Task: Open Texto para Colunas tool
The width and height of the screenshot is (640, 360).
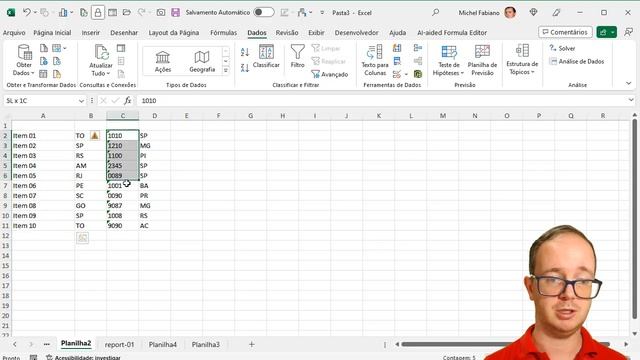Action: 375,60
